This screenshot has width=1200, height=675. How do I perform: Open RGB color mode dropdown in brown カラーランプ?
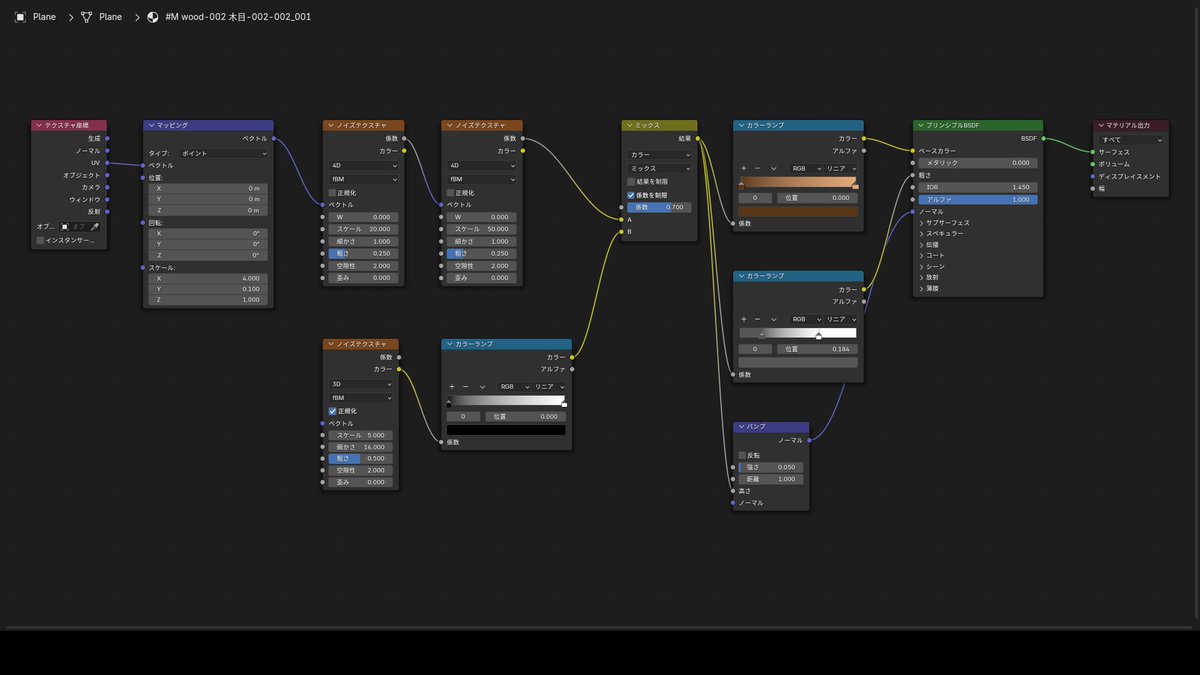[x=804, y=168]
